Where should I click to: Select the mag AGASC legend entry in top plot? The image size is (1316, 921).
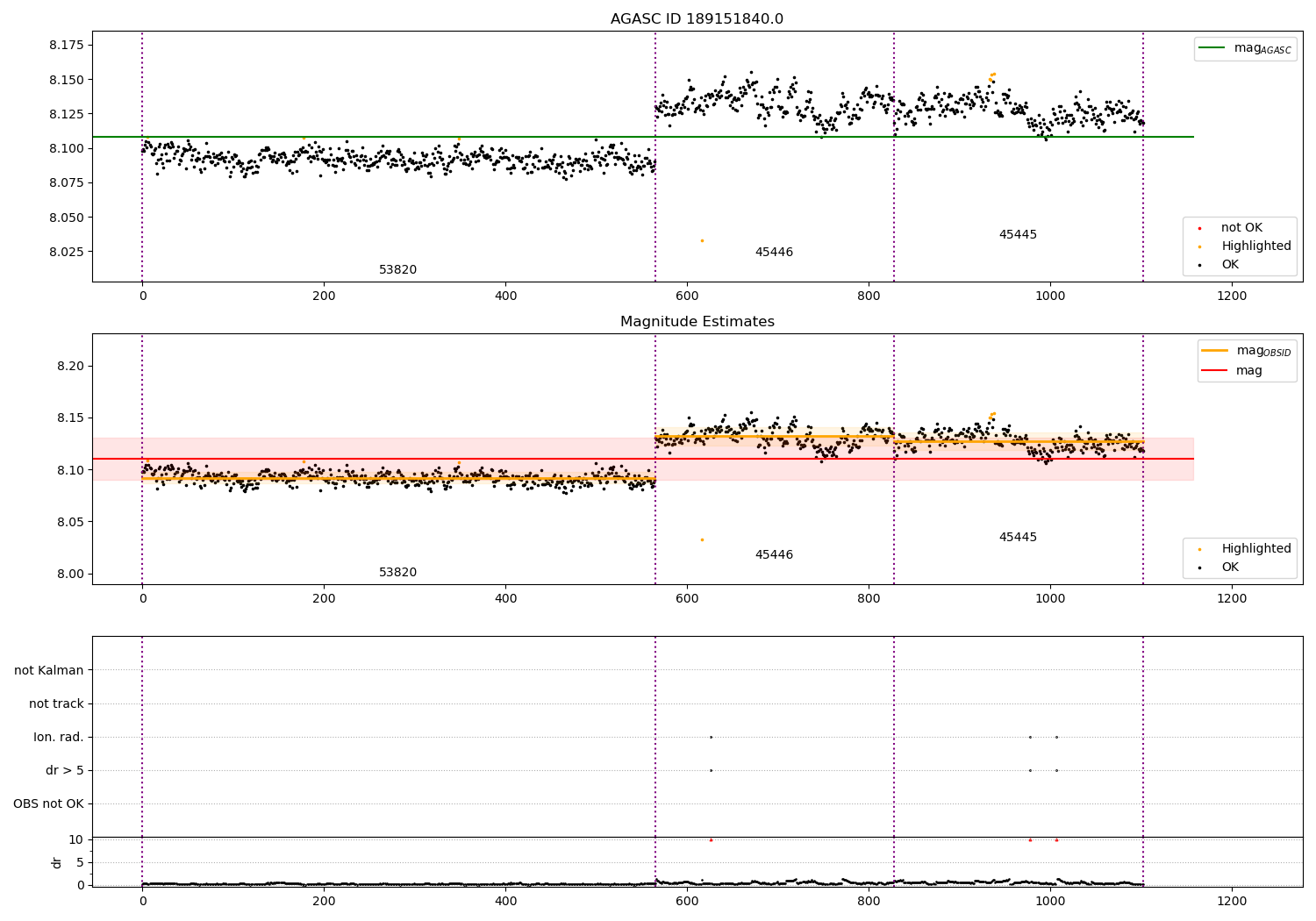coord(1245,48)
